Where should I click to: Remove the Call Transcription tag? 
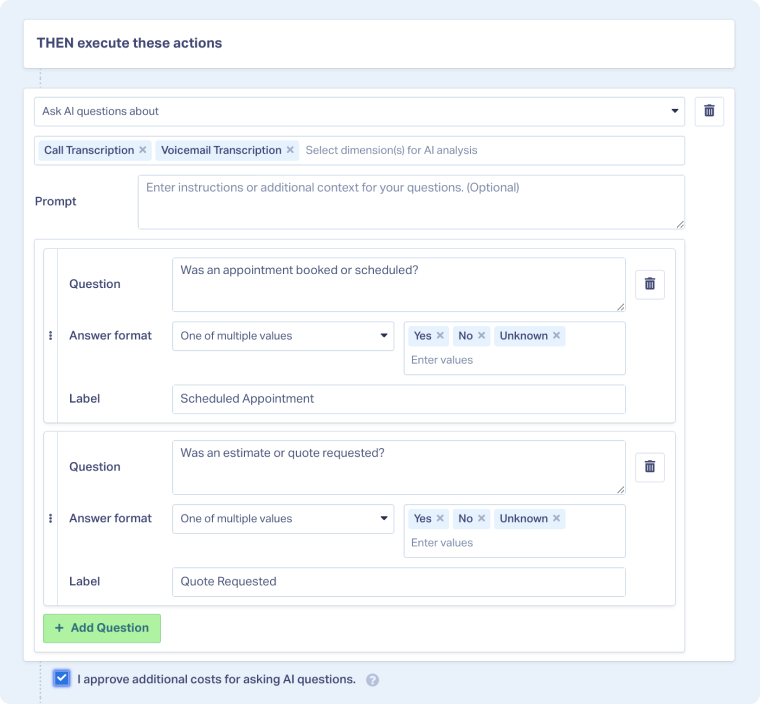point(143,150)
